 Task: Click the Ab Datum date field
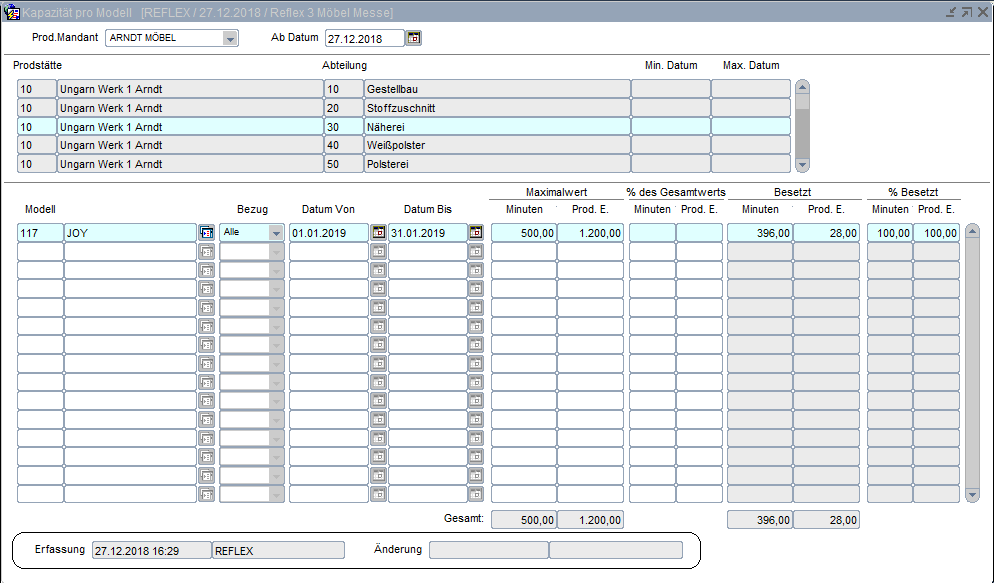pos(364,38)
